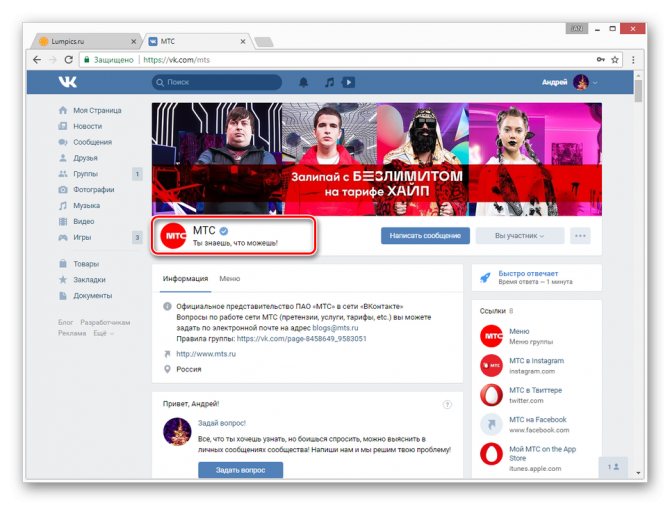The image size is (670, 505).
Task: Click the user avatar in the header
Action: (x=581, y=82)
